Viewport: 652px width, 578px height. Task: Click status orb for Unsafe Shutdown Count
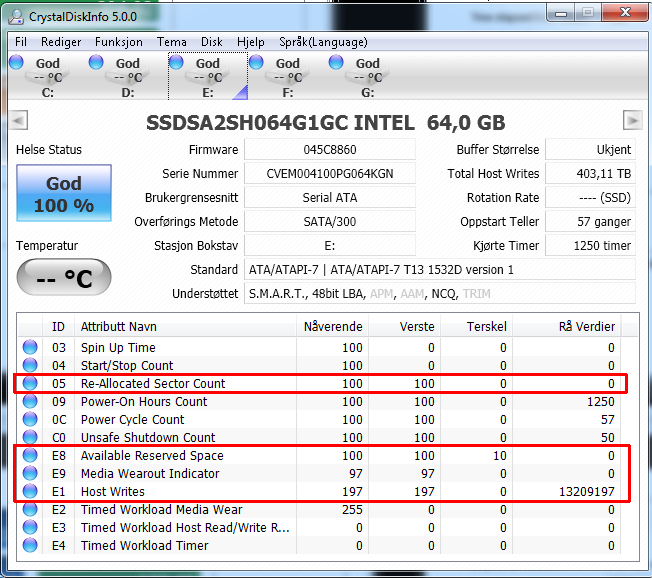30,437
